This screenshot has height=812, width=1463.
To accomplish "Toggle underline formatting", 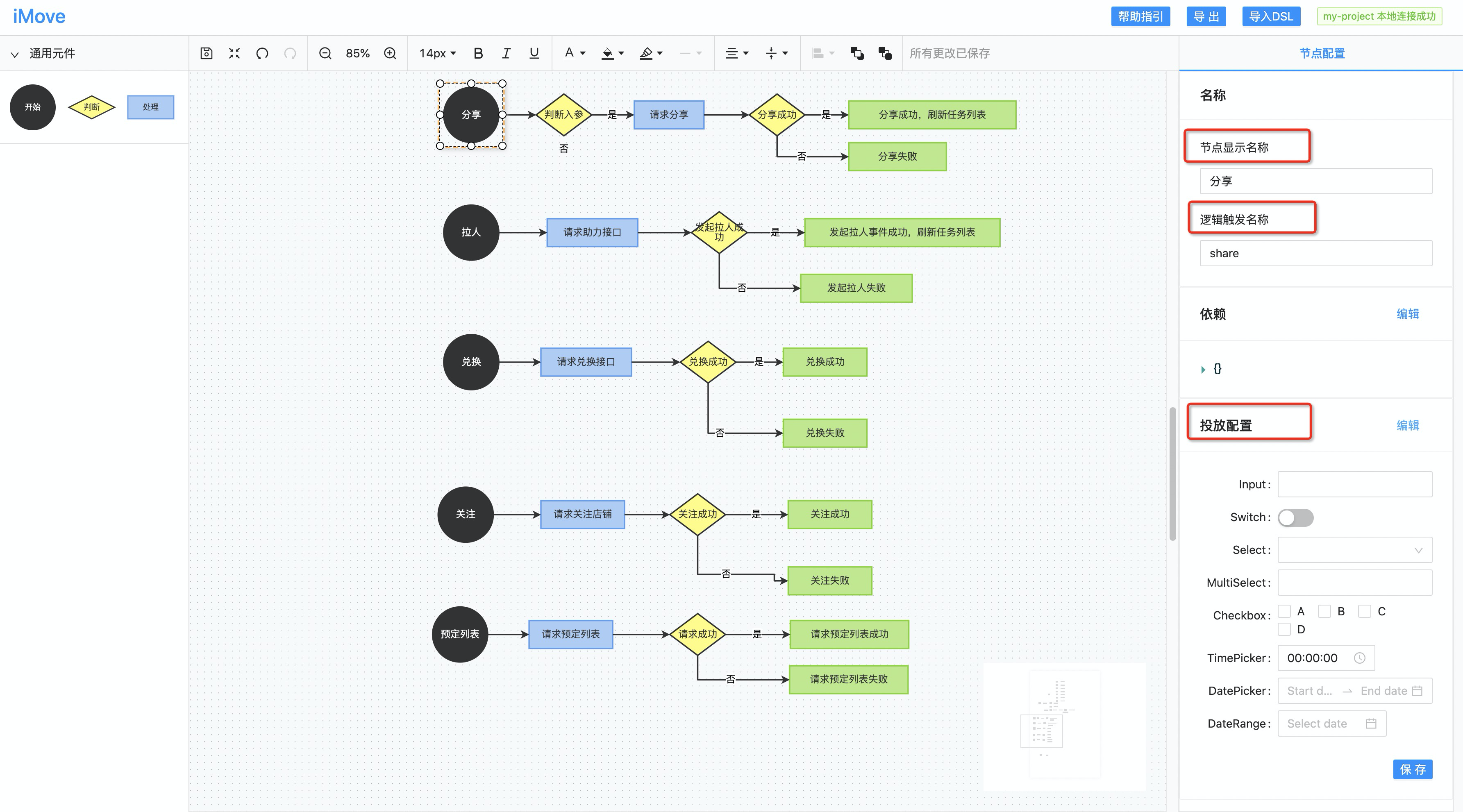I will (x=534, y=53).
